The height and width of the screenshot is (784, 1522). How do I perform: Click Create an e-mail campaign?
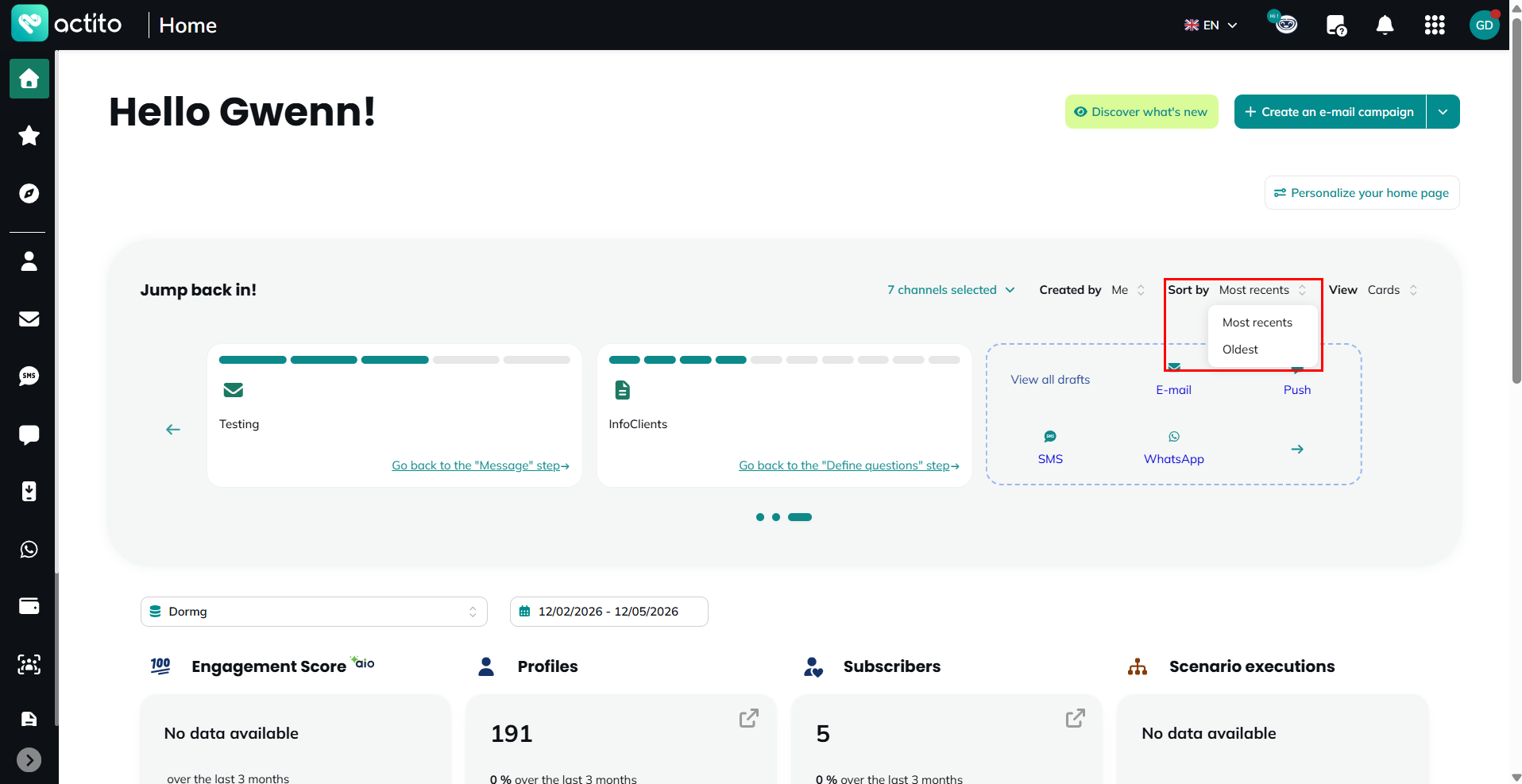pyautogui.click(x=1330, y=112)
